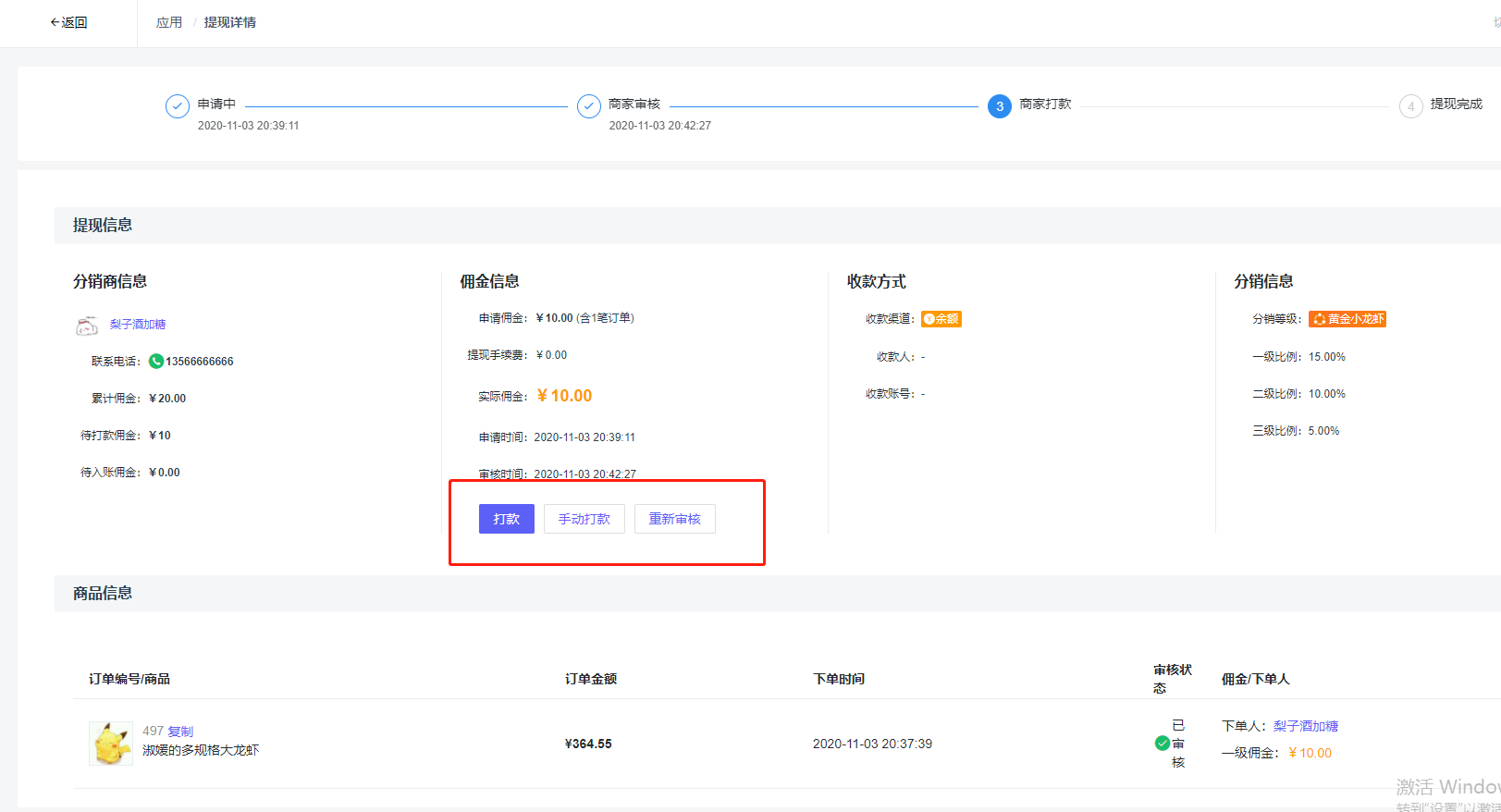Open 梨子酒加糖 distributor profile link
The height and width of the screenshot is (812, 1501).
(138, 325)
